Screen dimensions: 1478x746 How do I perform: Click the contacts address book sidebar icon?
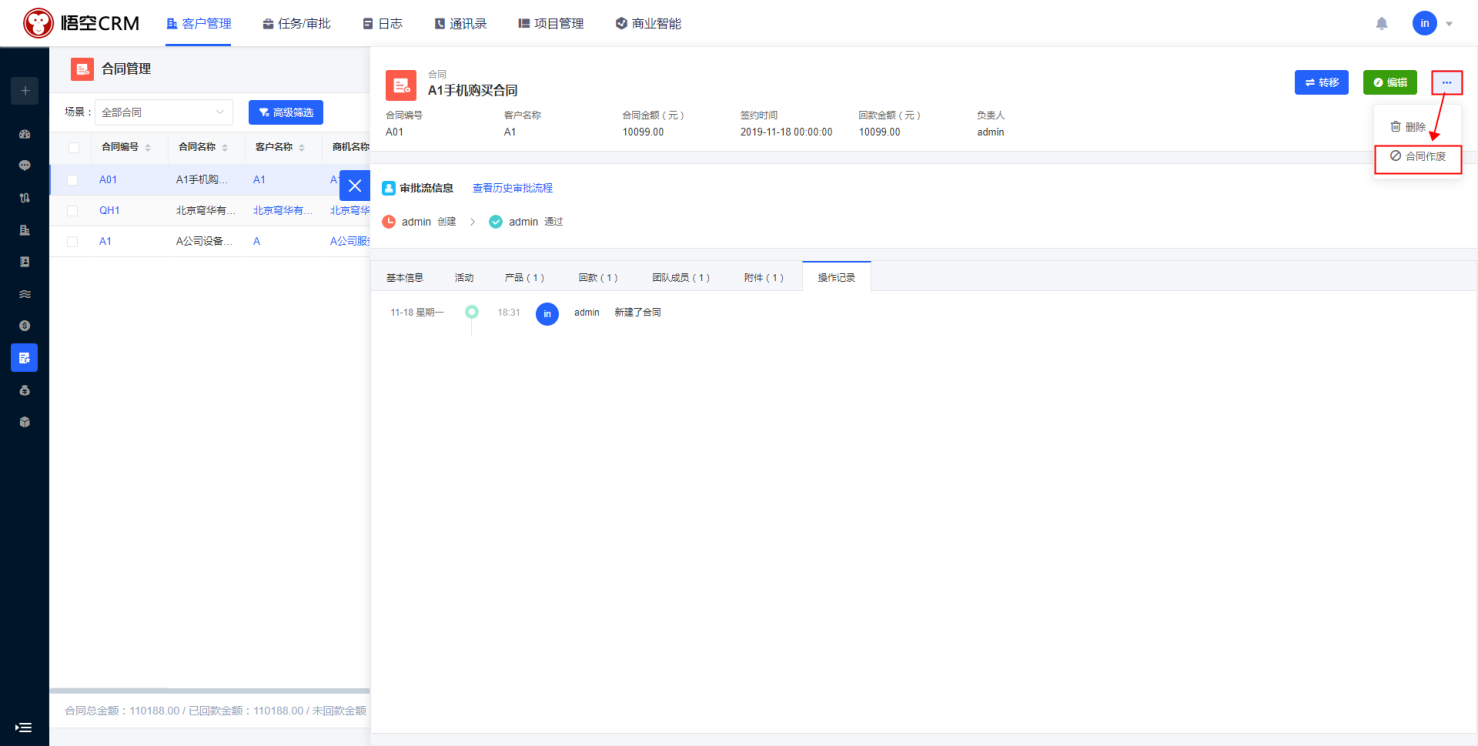[x=24, y=261]
